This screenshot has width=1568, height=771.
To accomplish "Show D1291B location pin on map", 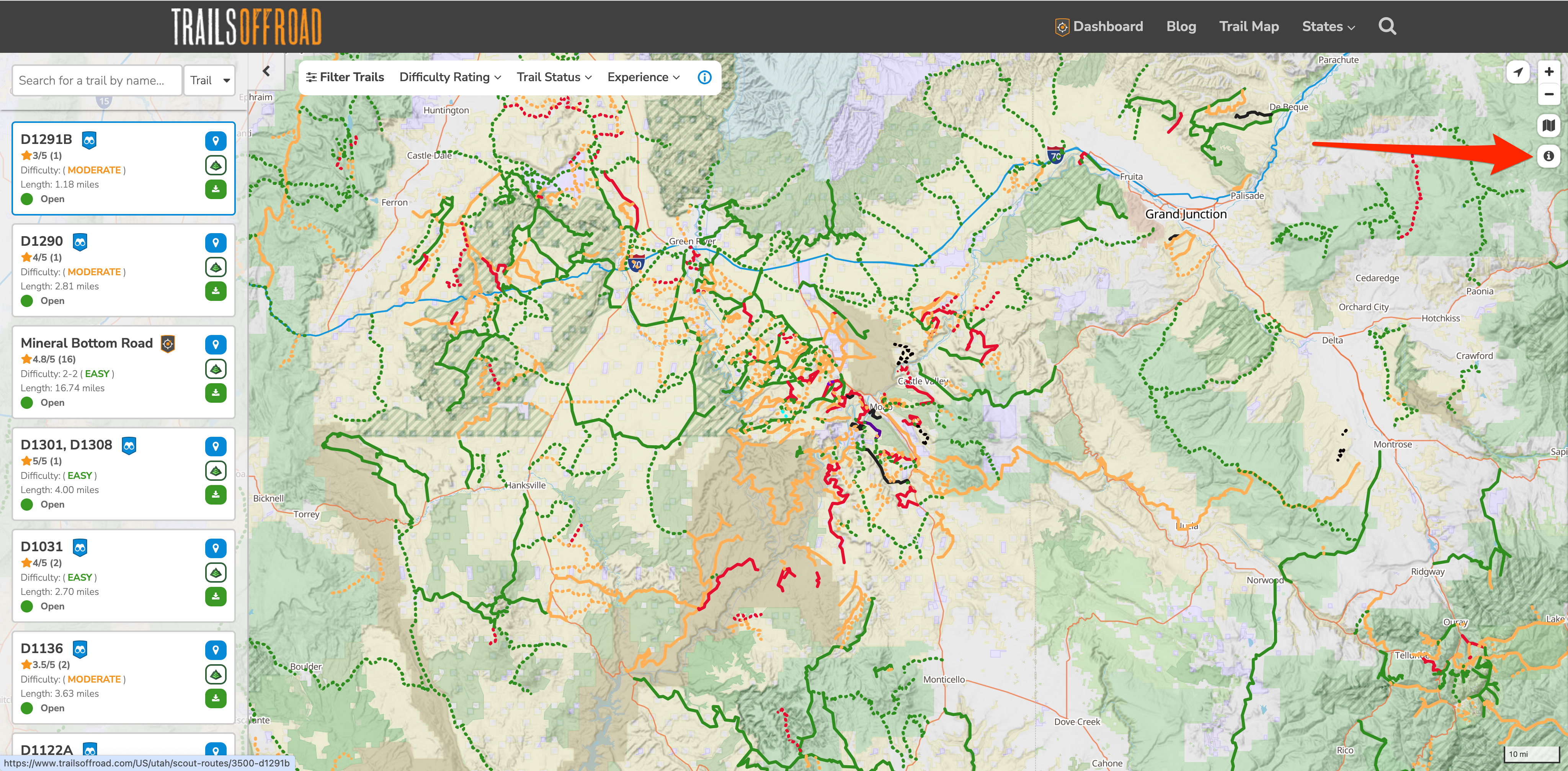I will pyautogui.click(x=216, y=140).
